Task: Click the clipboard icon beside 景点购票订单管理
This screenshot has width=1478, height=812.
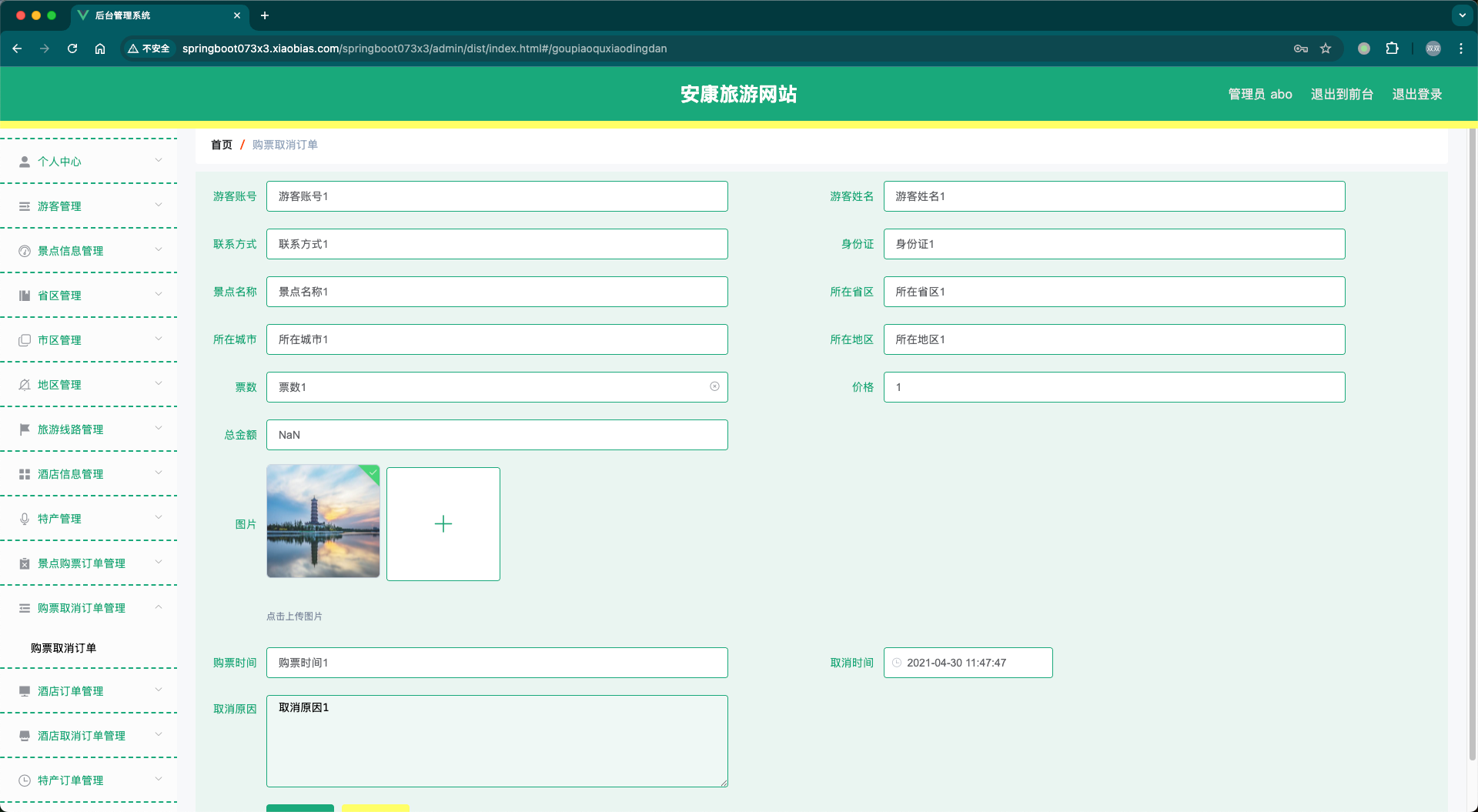Action: [25, 563]
